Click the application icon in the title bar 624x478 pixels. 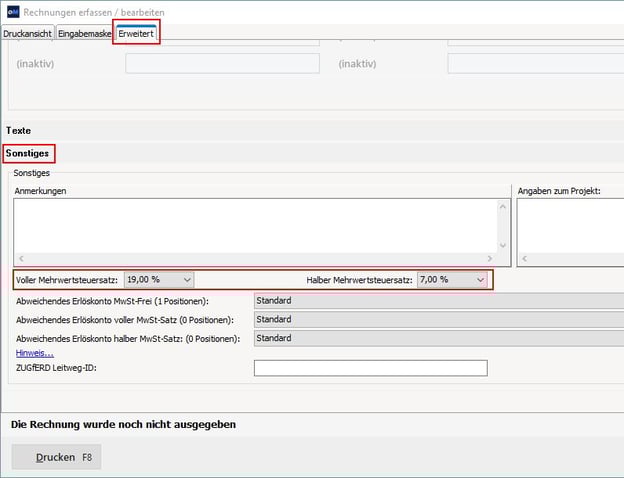pyautogui.click(x=12, y=11)
